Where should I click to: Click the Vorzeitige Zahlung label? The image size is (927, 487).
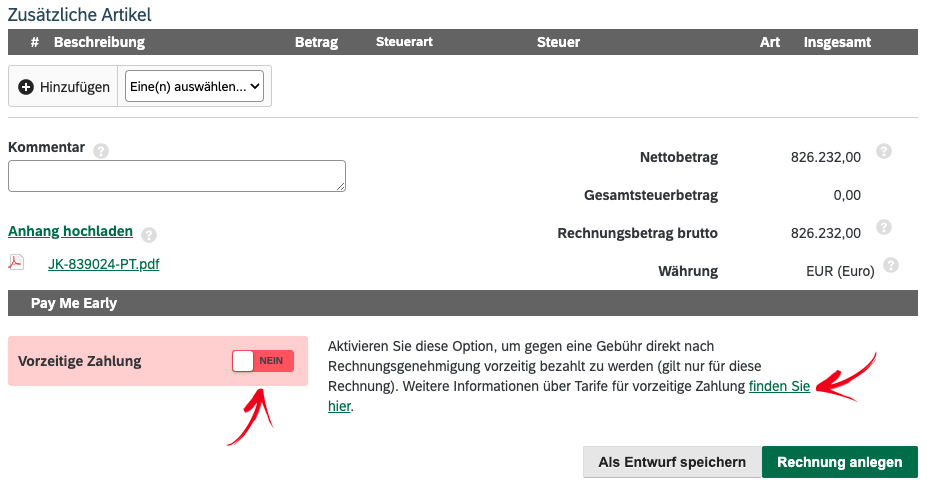pos(80,361)
